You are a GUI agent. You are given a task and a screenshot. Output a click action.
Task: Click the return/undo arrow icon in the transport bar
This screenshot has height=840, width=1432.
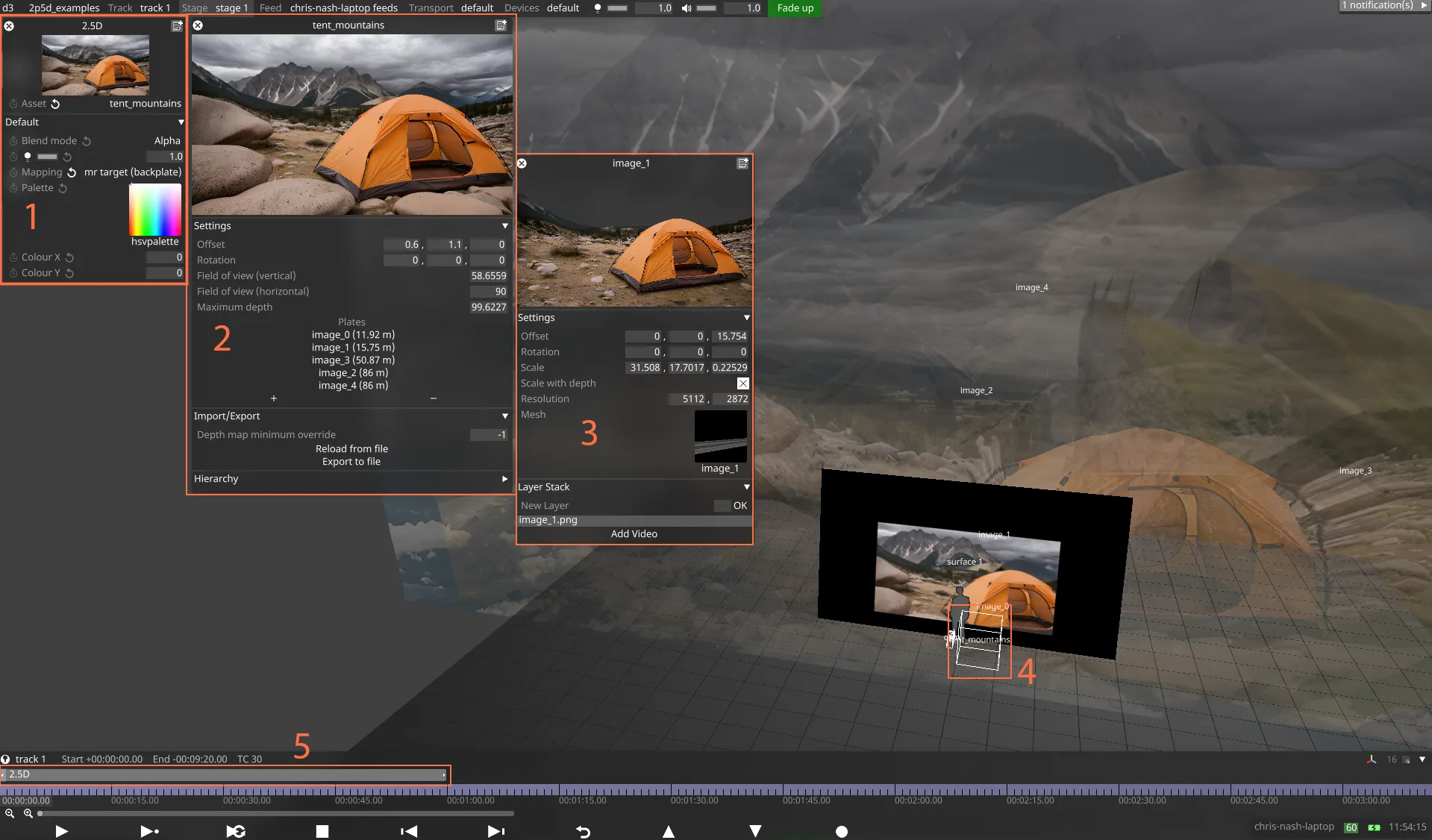583,831
